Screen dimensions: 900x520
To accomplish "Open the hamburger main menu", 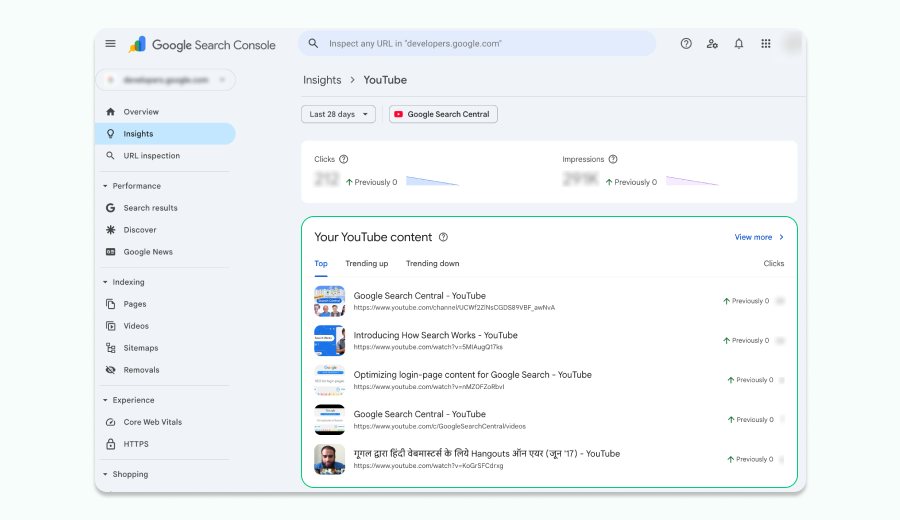I will pyautogui.click(x=110, y=44).
